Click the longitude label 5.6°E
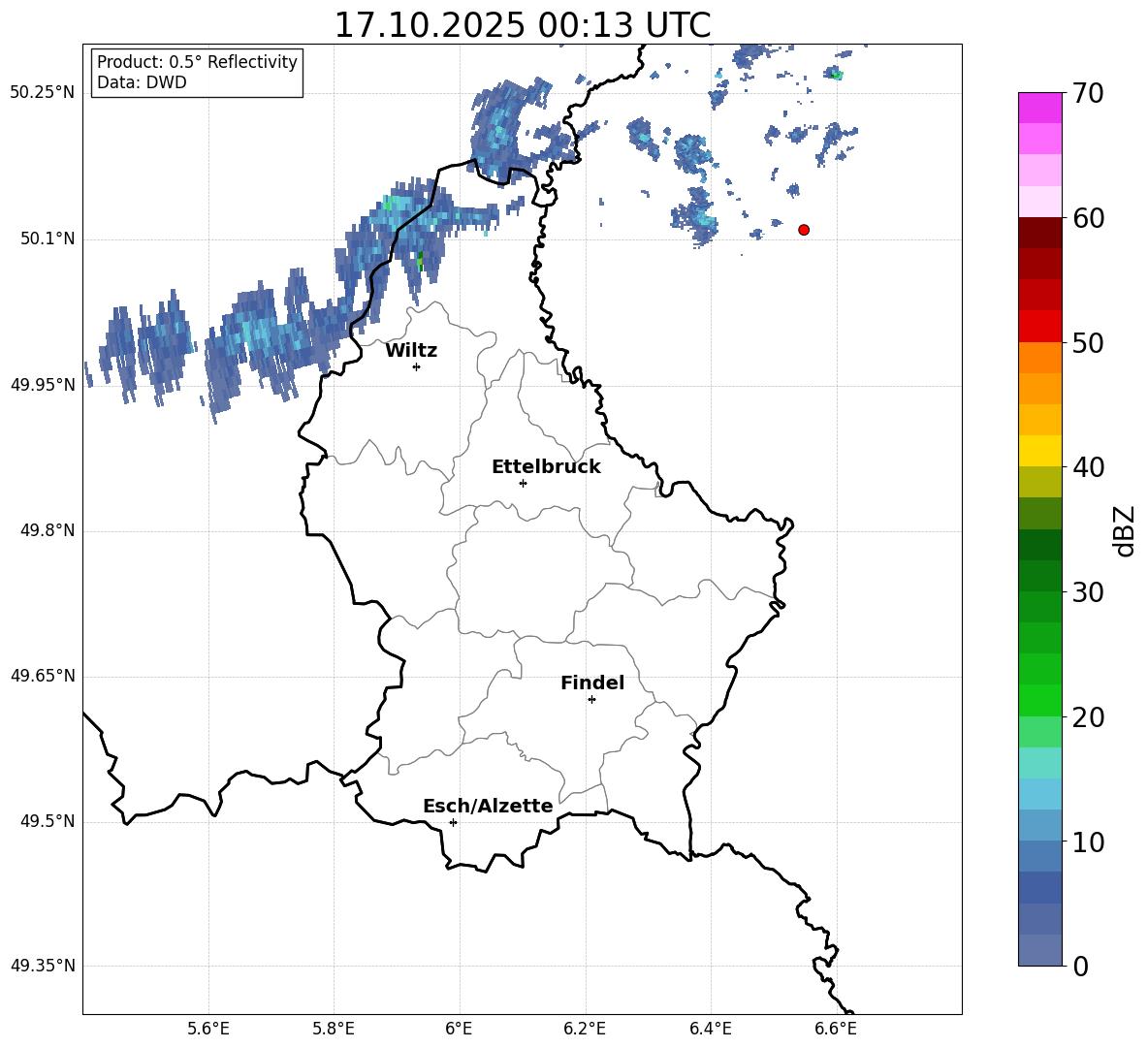1148x1048 pixels. pos(208,1029)
